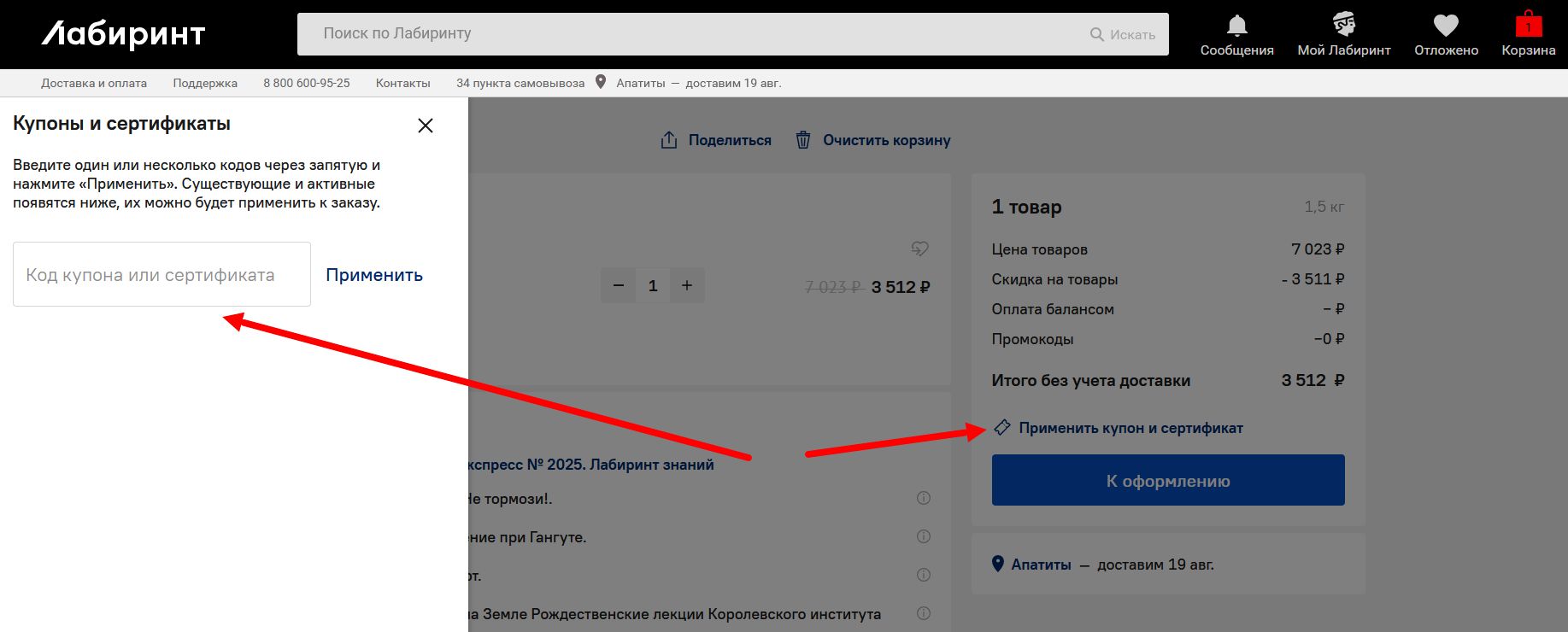
Task: Click info icon on Рождественские лекции row
Action: coord(924,613)
